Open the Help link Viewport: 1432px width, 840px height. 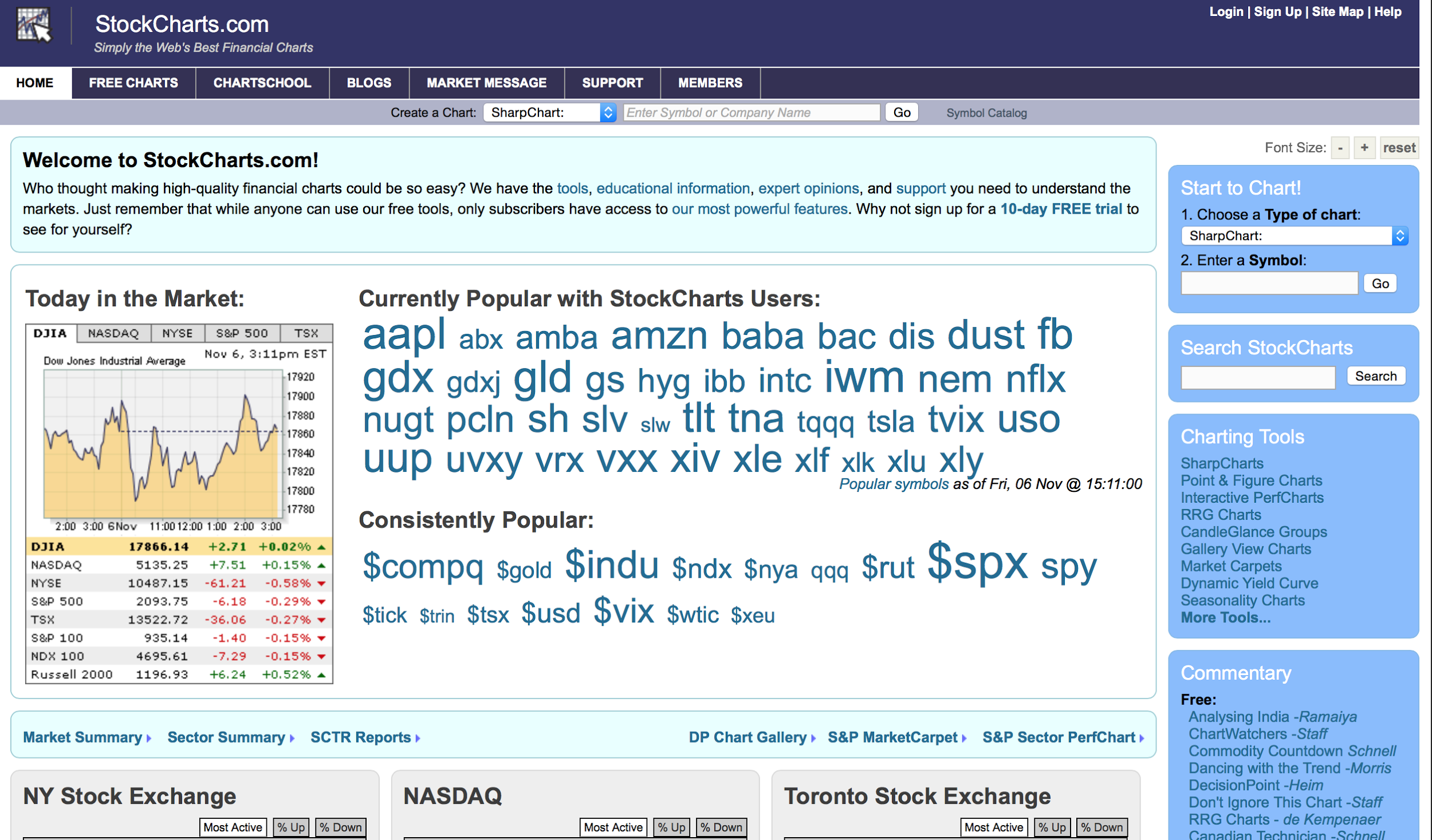click(1388, 12)
